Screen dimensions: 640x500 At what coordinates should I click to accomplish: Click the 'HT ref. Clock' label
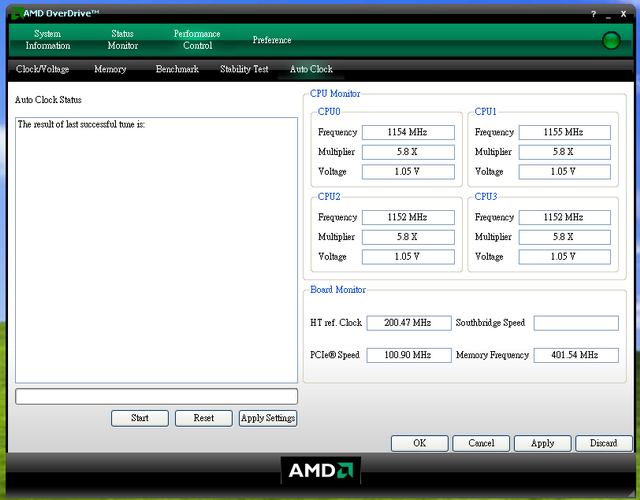pyautogui.click(x=336, y=323)
